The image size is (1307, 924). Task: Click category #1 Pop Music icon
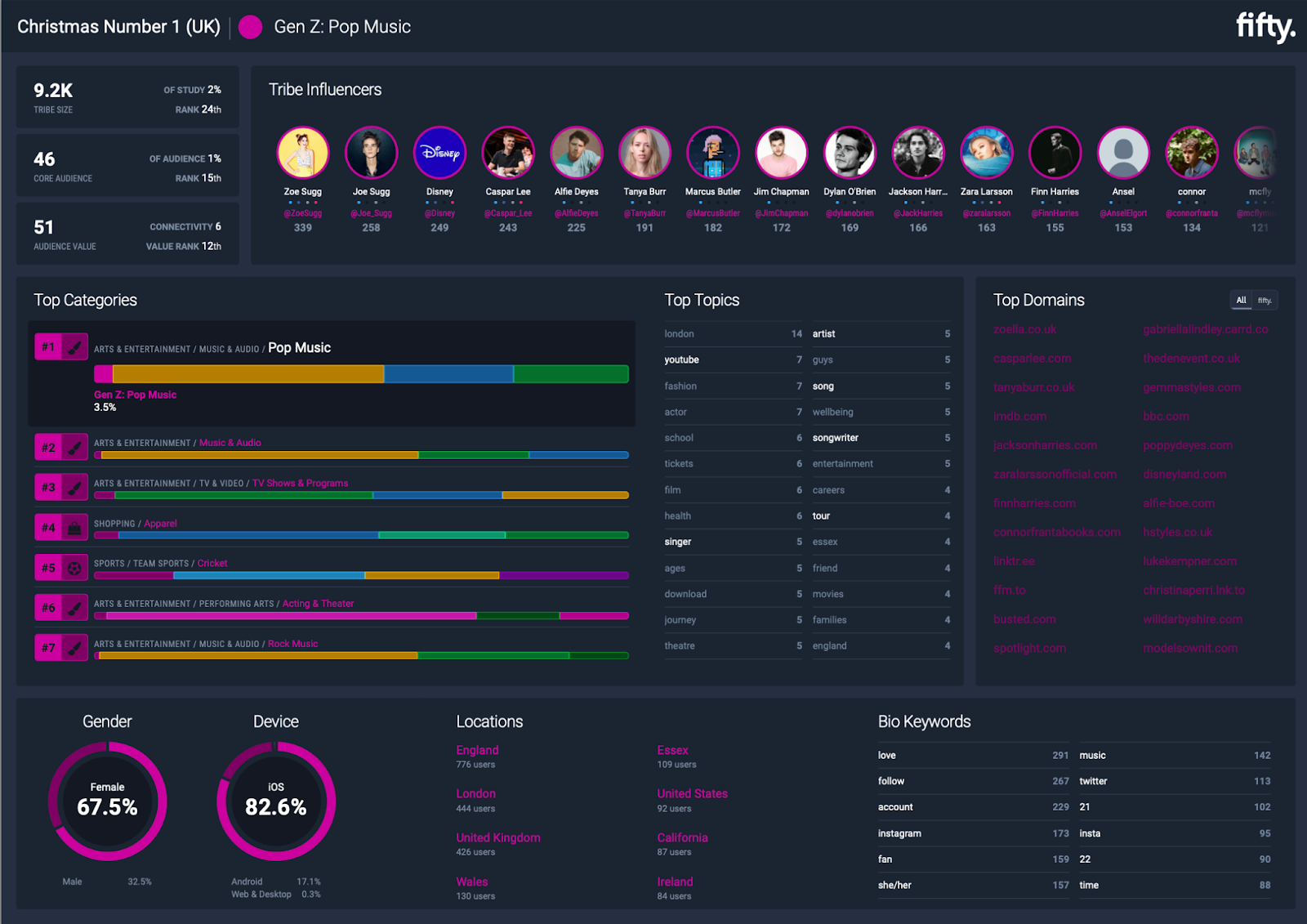(74, 347)
